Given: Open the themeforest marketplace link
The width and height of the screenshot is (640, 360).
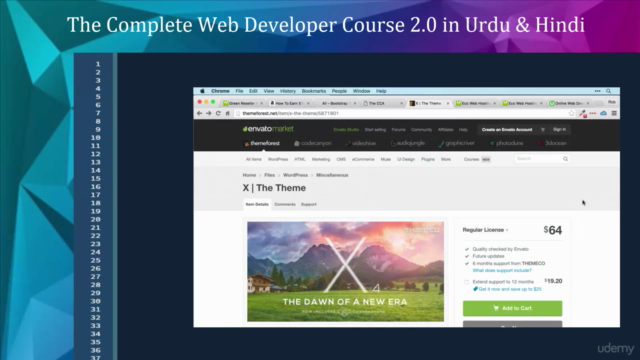Looking at the screenshot, I should [x=262, y=143].
